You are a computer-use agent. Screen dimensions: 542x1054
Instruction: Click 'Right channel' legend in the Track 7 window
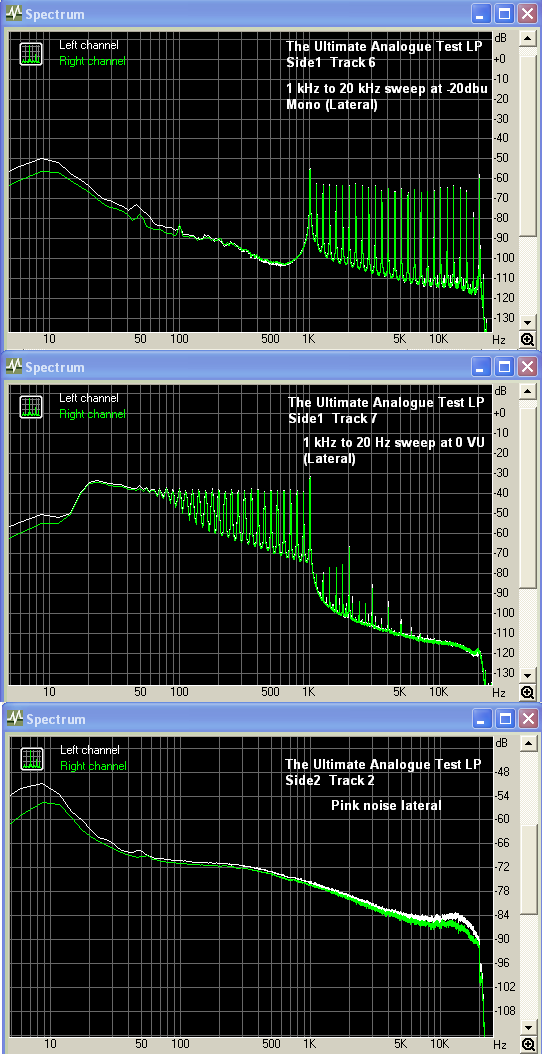click(92, 414)
